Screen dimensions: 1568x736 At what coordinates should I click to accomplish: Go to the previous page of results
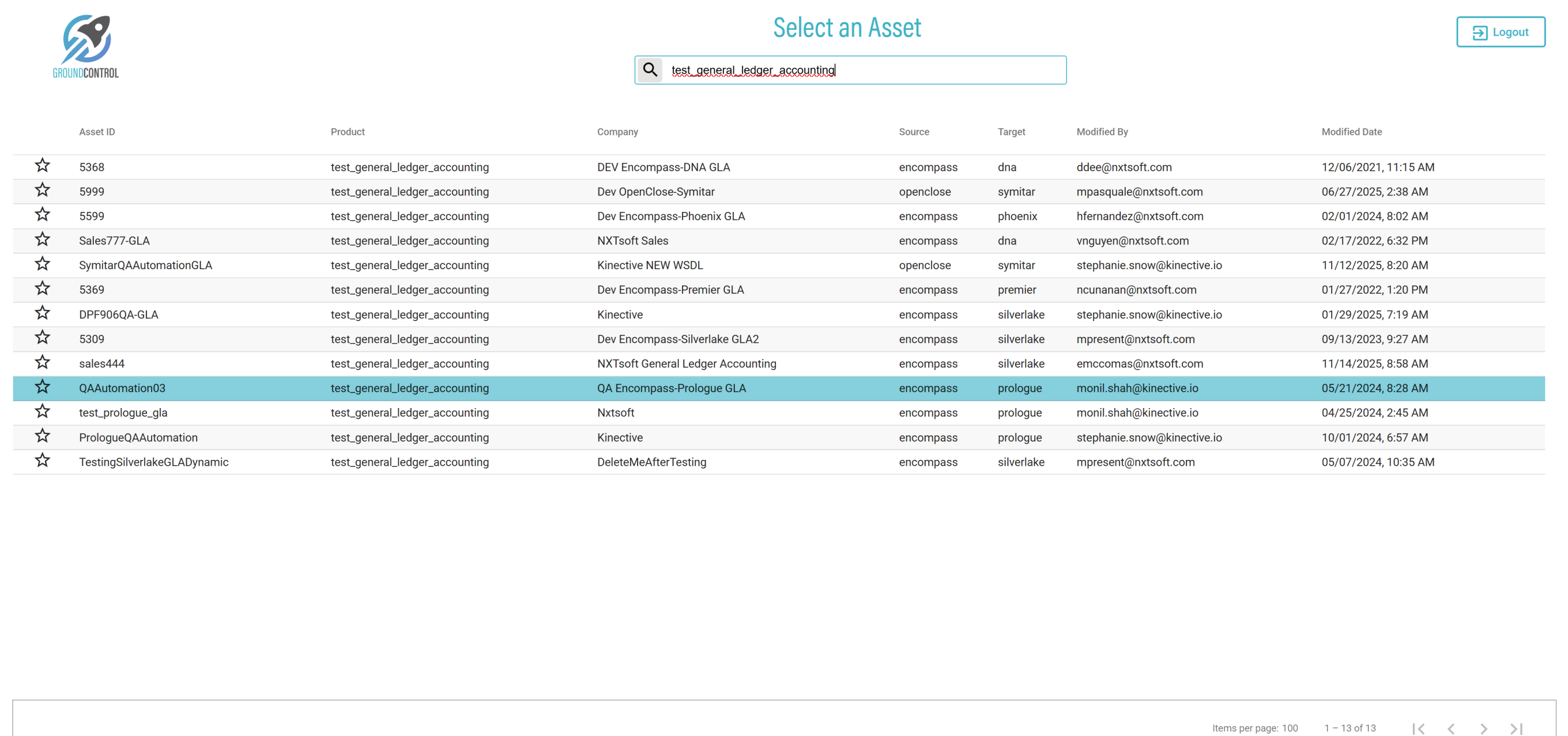tap(1451, 728)
